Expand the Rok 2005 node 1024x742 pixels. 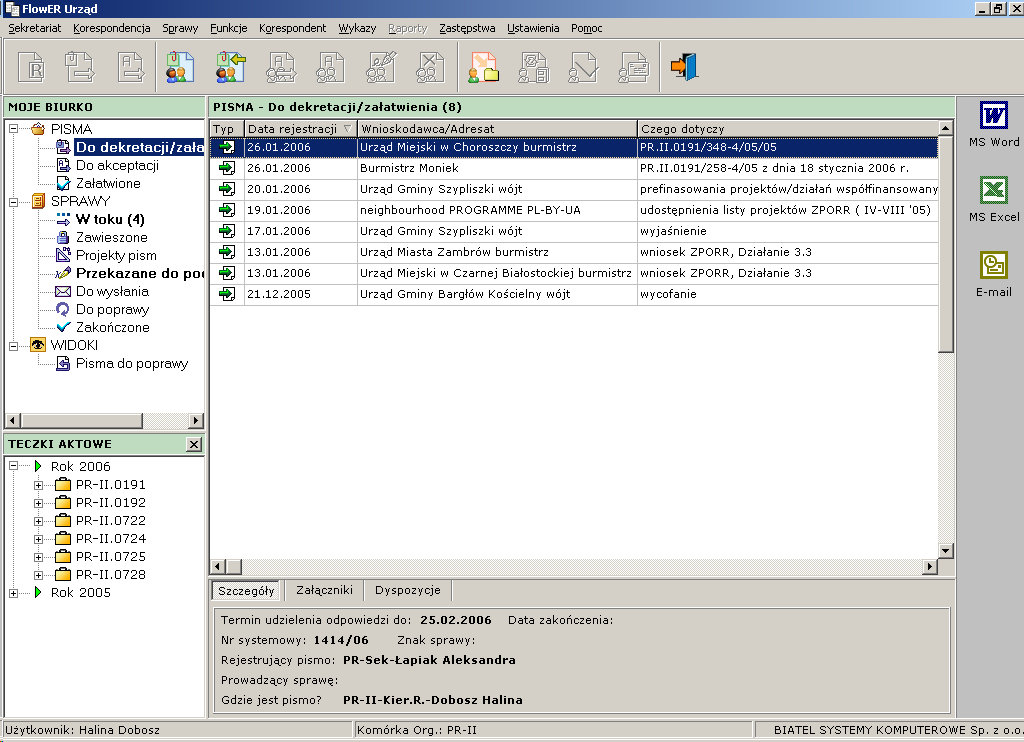click(x=13, y=593)
